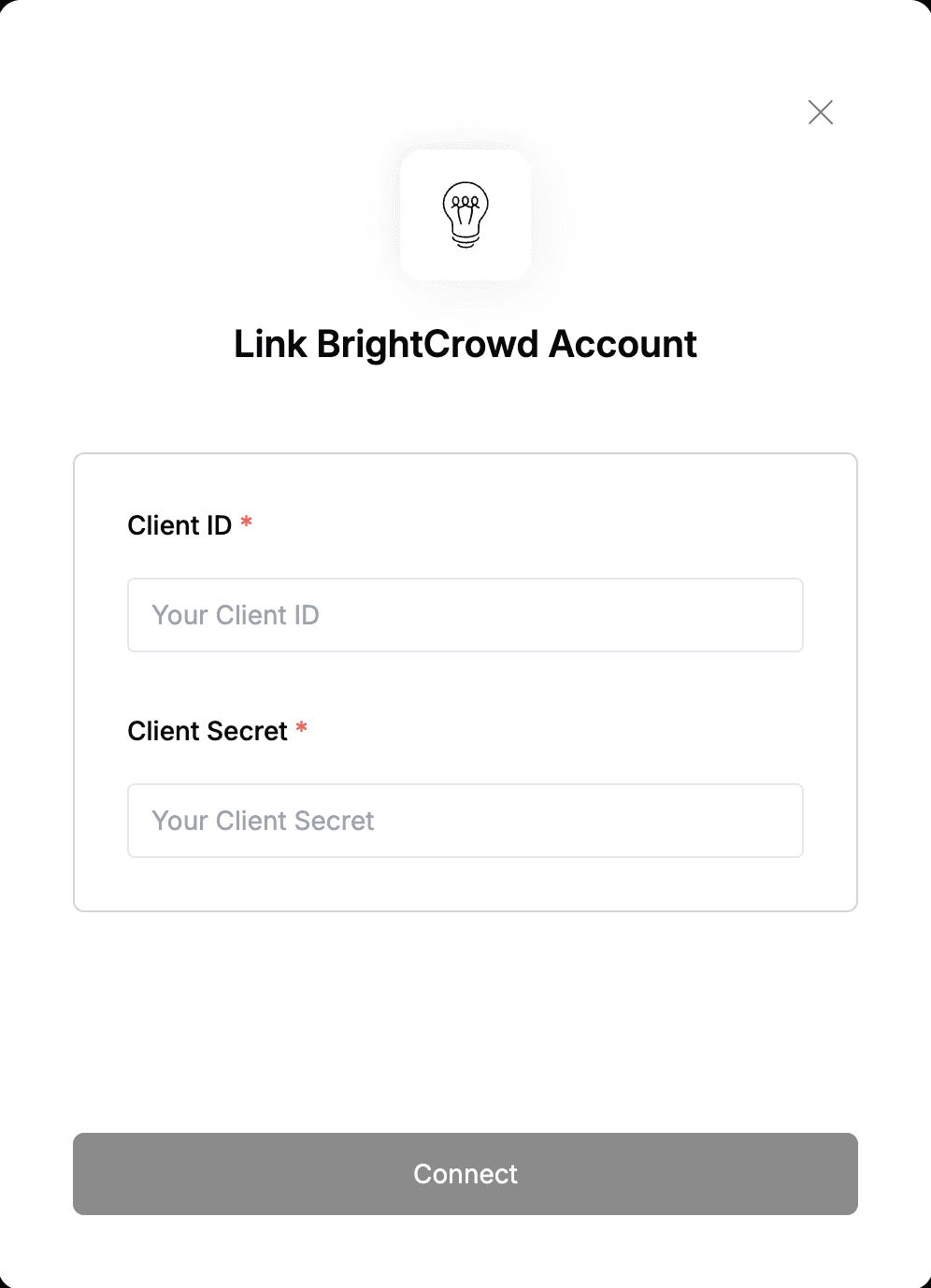
Task: Select the white logo tile around the lightbulb
Action: (x=465, y=215)
